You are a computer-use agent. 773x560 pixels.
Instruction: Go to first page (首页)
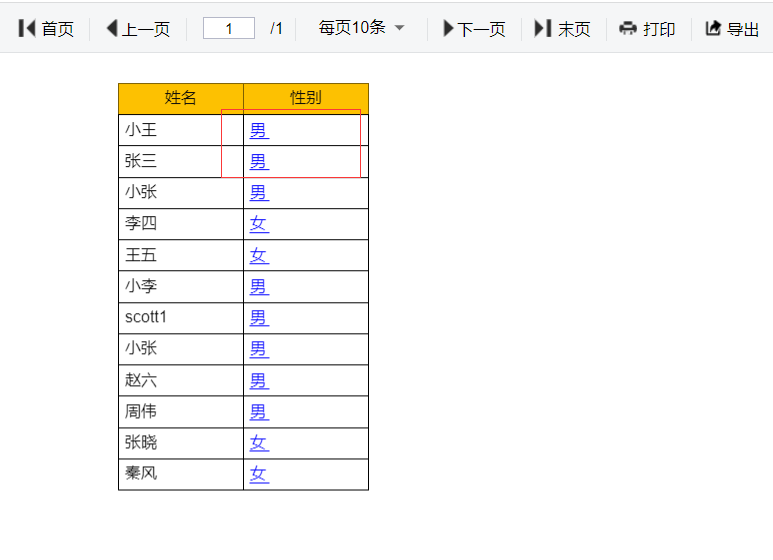[46, 29]
